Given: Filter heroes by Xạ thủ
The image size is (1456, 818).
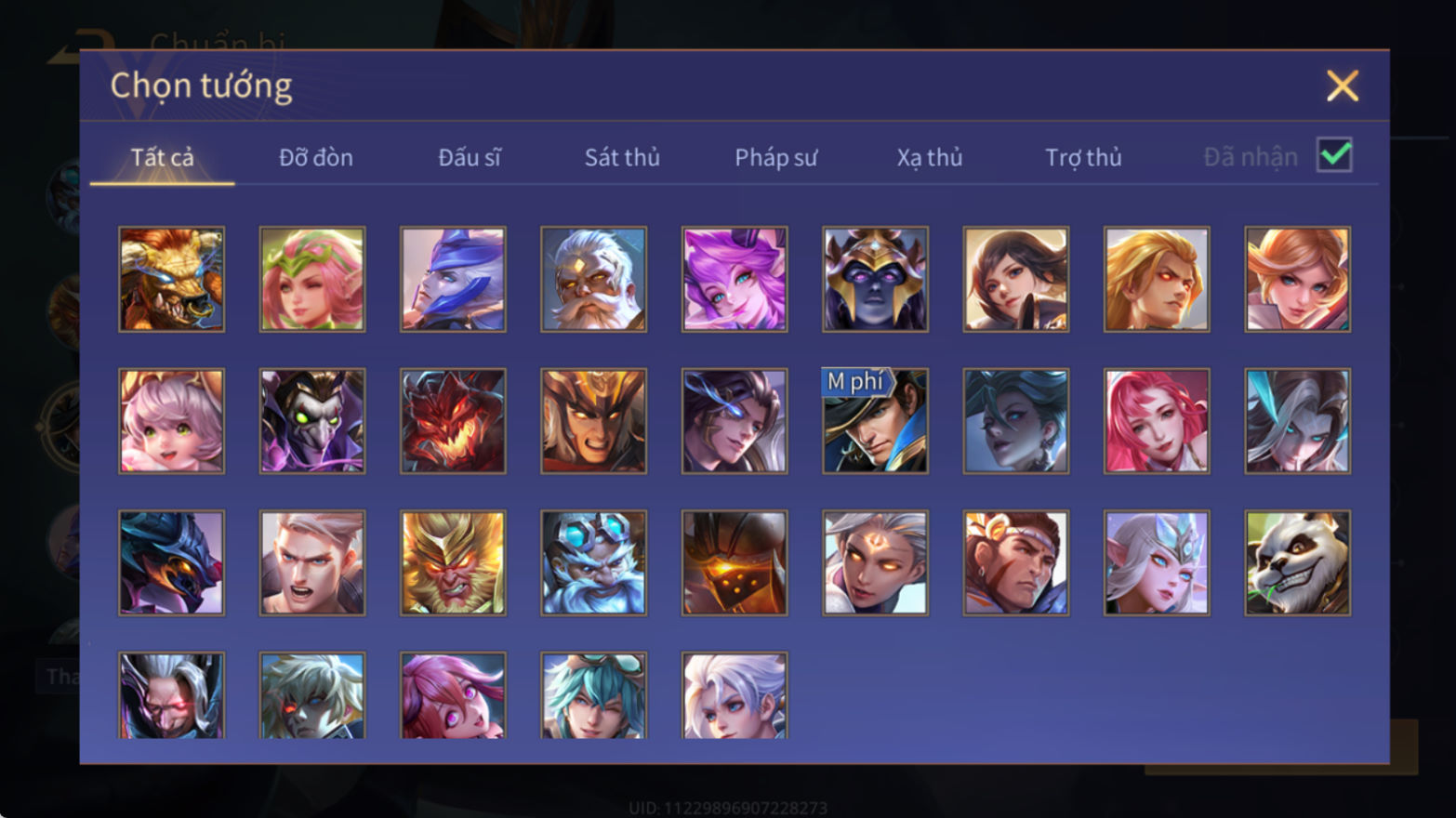Looking at the screenshot, I should (x=929, y=157).
